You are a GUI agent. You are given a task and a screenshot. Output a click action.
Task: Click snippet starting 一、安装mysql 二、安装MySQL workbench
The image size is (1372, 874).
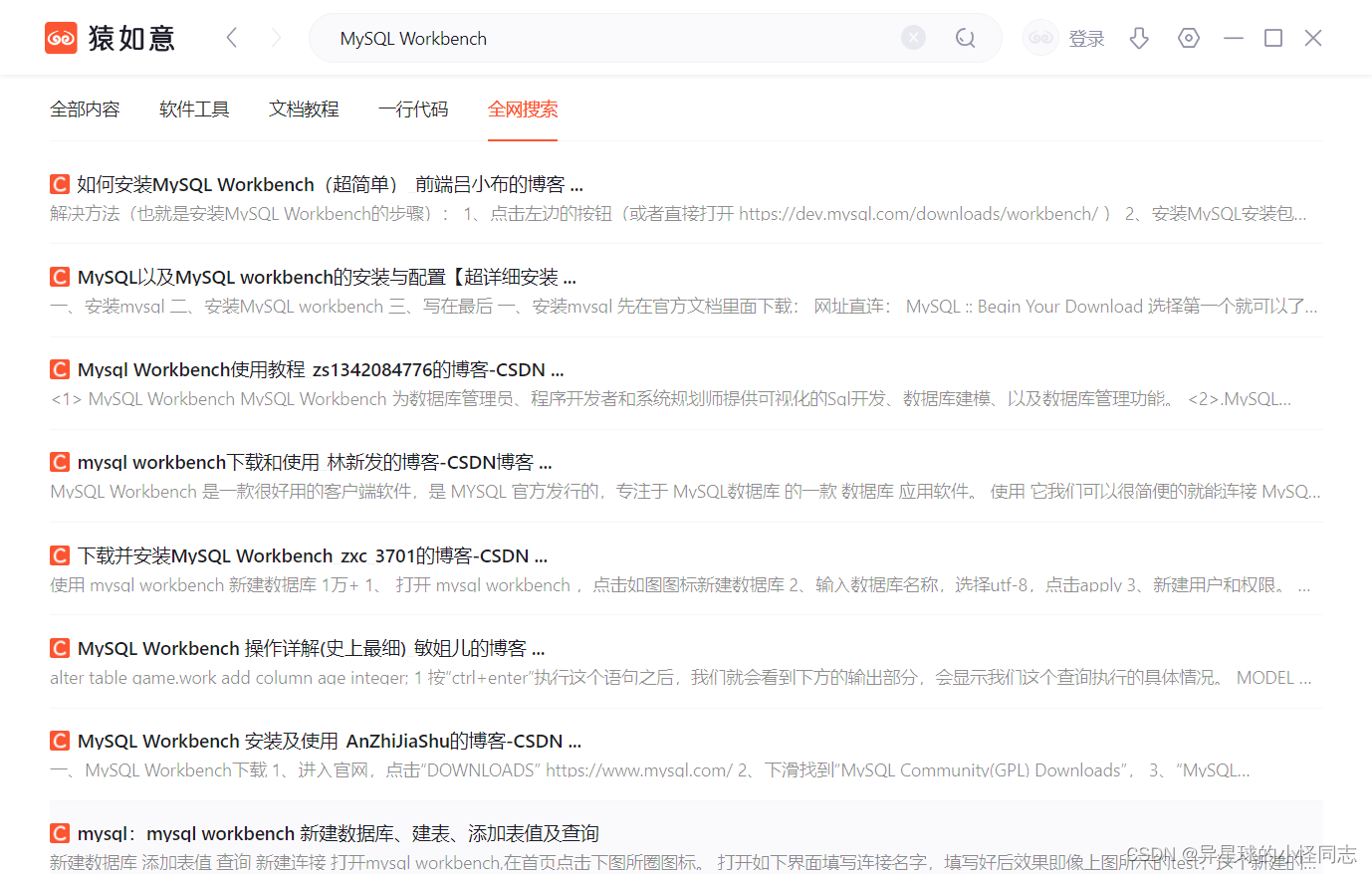click(684, 307)
